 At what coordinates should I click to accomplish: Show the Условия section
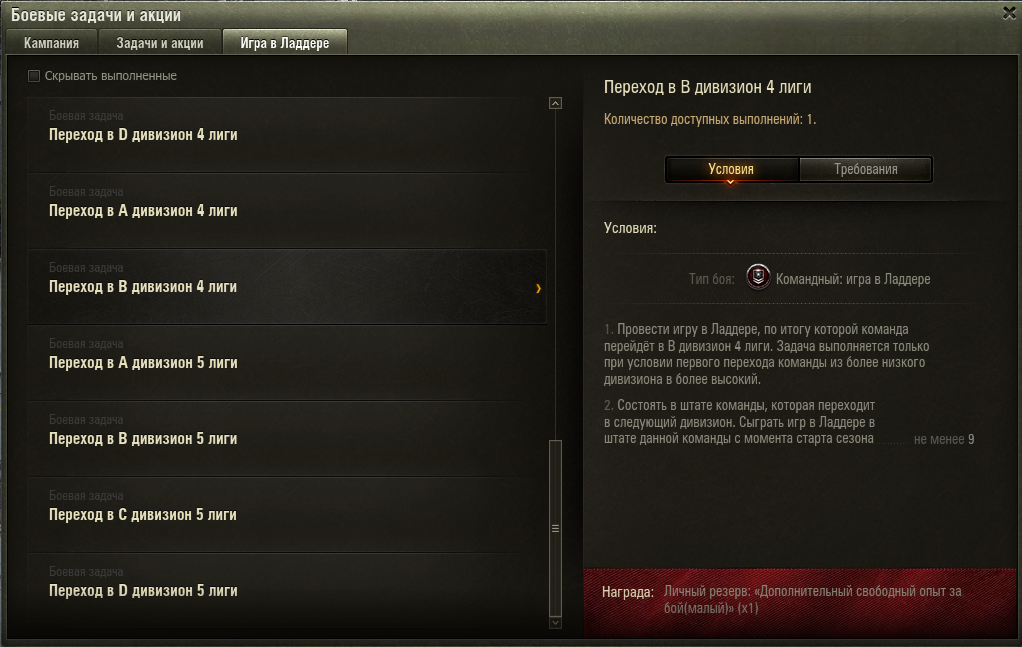click(x=731, y=169)
